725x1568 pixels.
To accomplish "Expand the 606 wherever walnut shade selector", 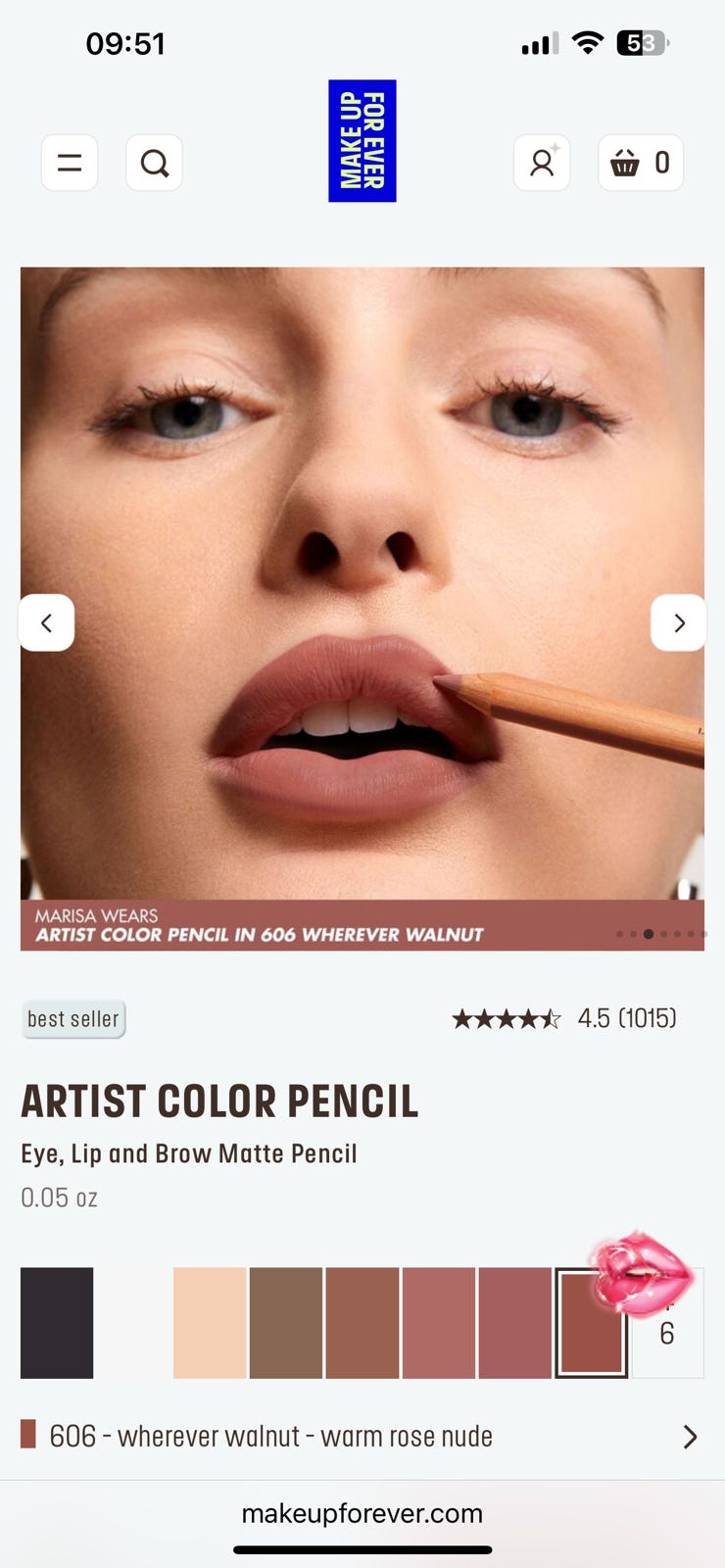I will pos(362,1437).
